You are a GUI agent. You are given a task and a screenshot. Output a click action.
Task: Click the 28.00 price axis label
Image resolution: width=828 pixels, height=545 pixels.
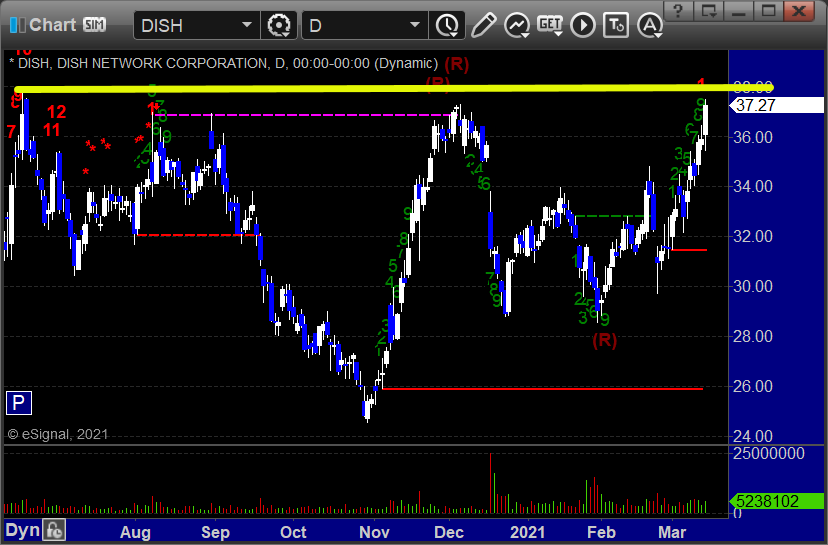point(753,336)
